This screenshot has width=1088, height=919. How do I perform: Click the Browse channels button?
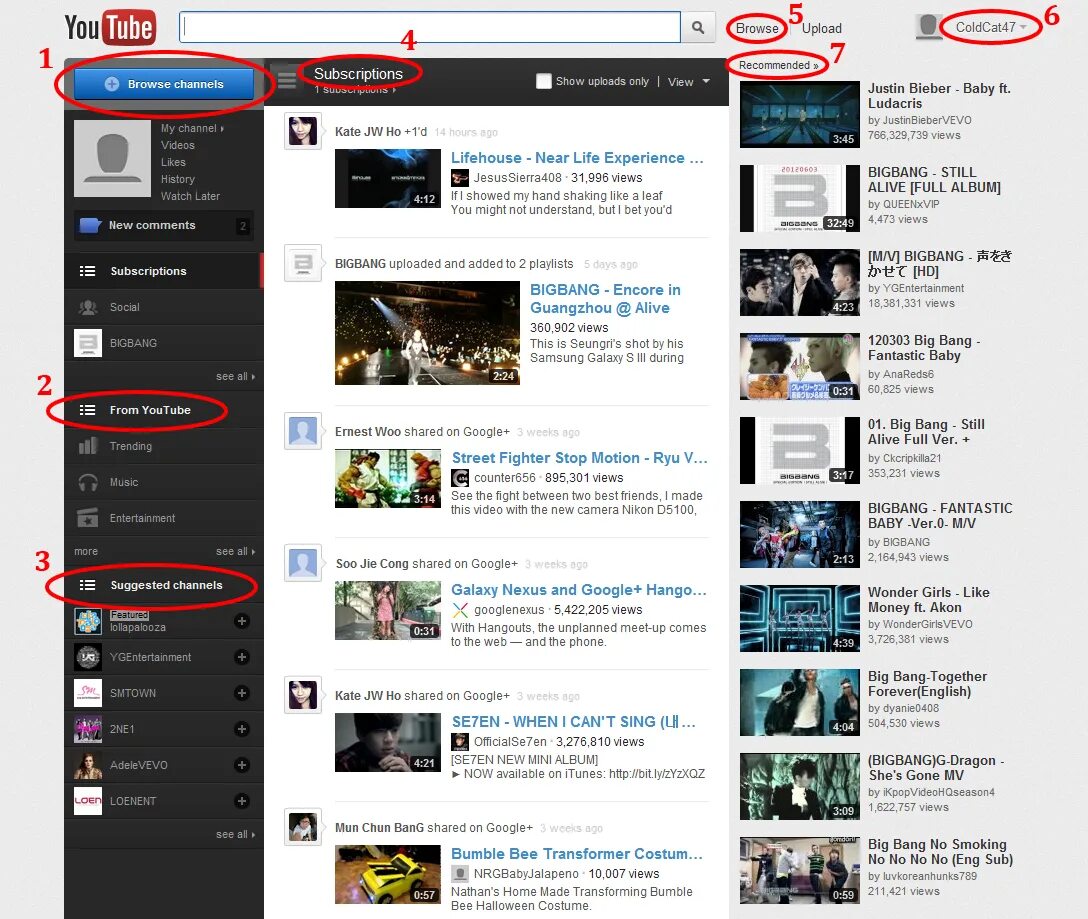coord(164,84)
